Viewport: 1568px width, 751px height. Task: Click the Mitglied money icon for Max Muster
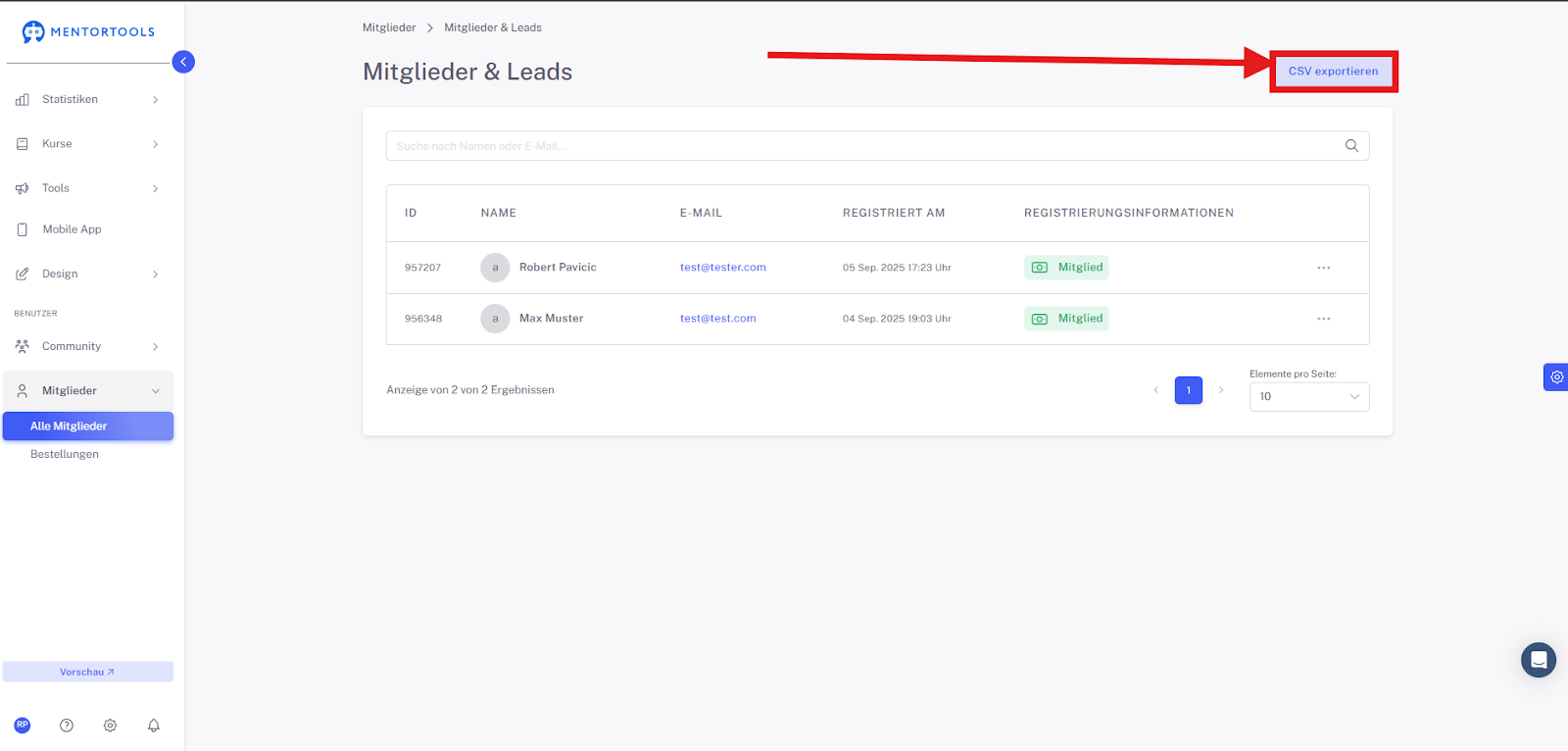(x=1040, y=319)
